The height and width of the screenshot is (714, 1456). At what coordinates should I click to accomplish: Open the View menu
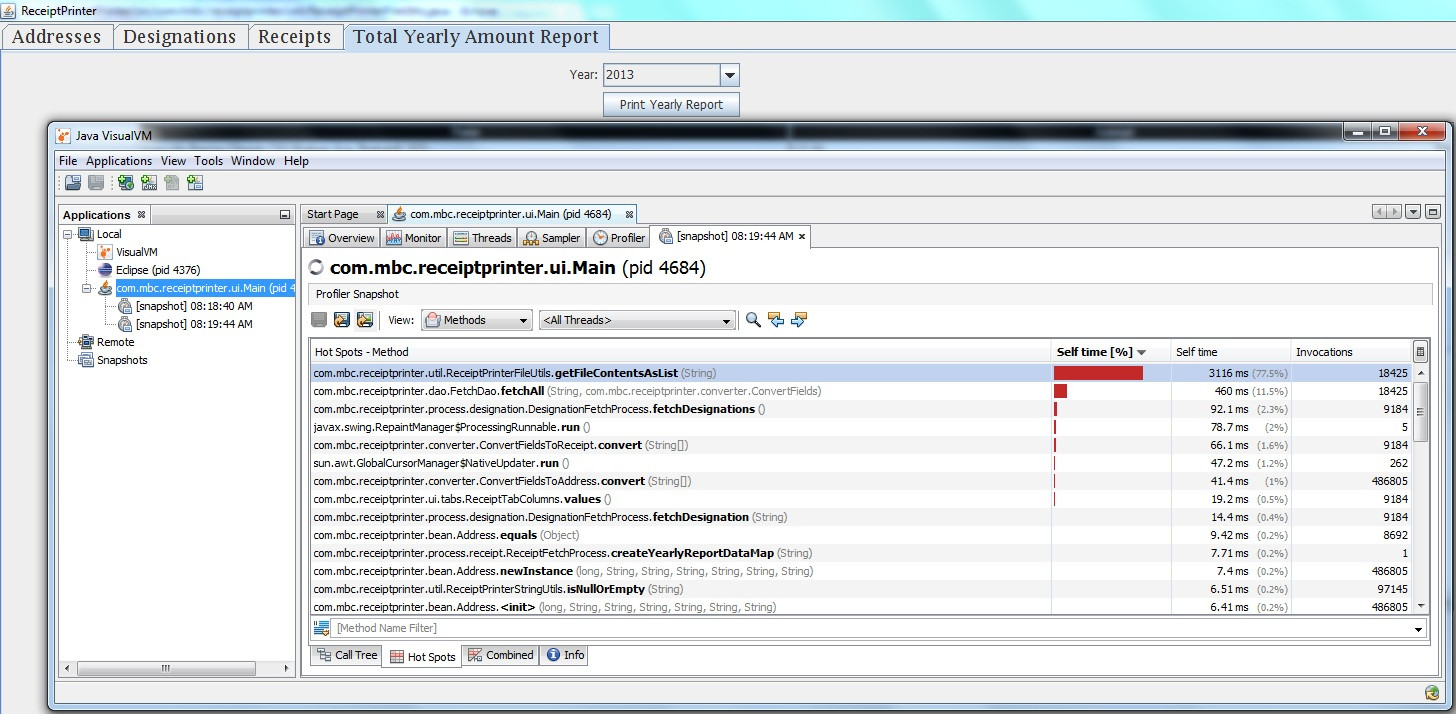coord(173,161)
